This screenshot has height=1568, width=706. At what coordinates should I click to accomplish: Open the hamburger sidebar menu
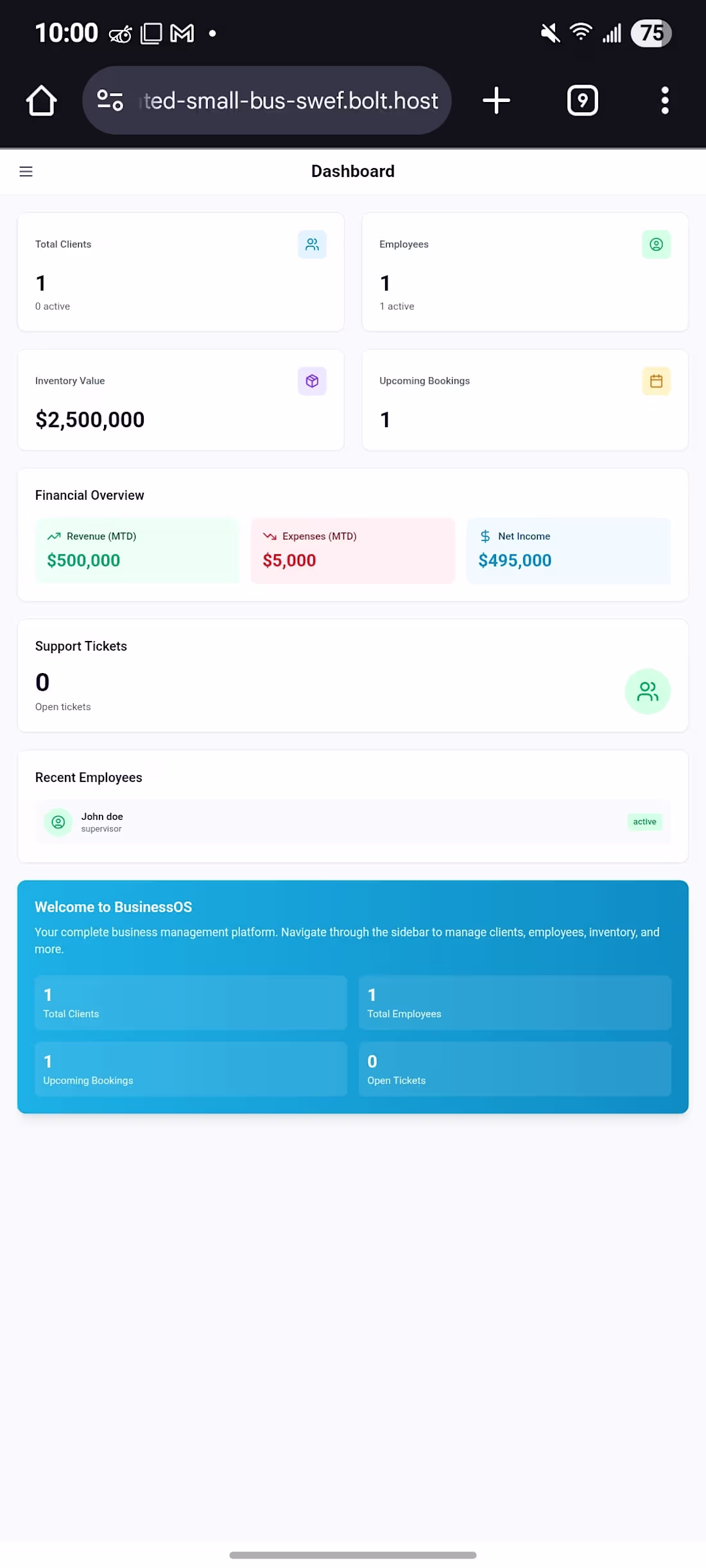26,171
